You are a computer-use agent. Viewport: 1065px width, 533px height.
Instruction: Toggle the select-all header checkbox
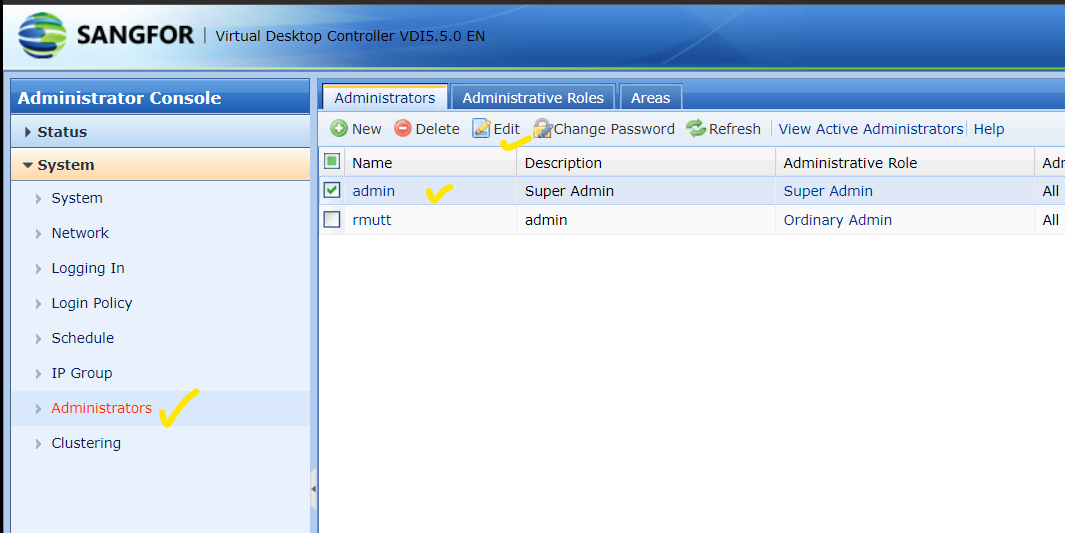click(x=331, y=162)
